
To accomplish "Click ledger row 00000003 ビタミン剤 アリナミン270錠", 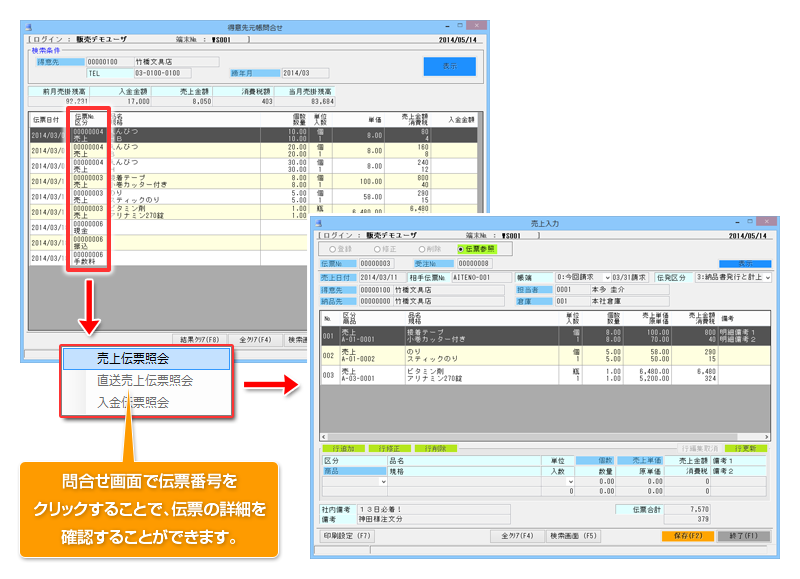I will point(254,212).
